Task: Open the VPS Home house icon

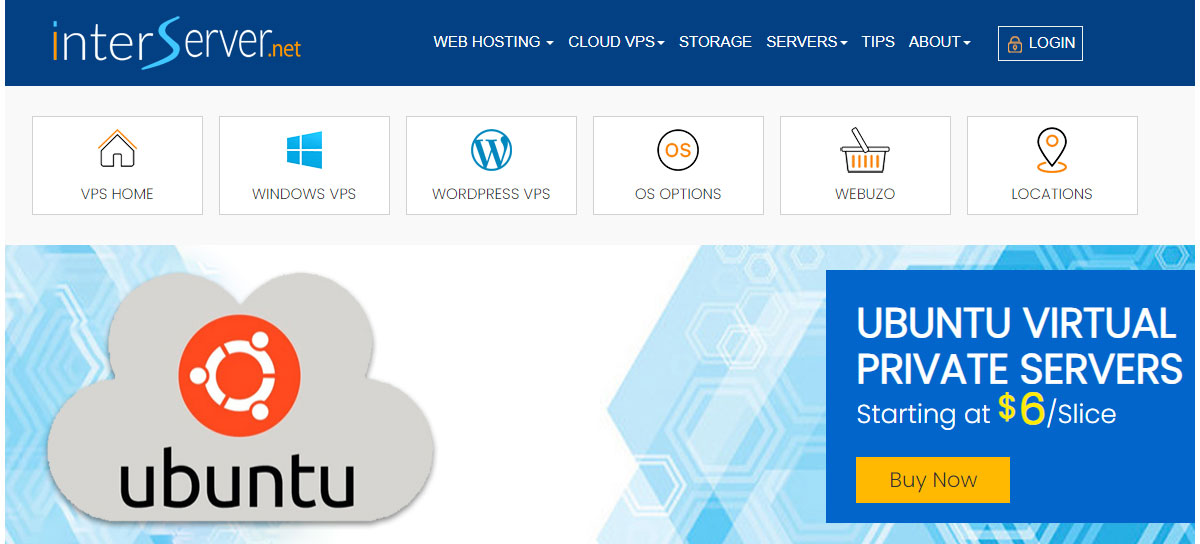Action: coord(117,149)
